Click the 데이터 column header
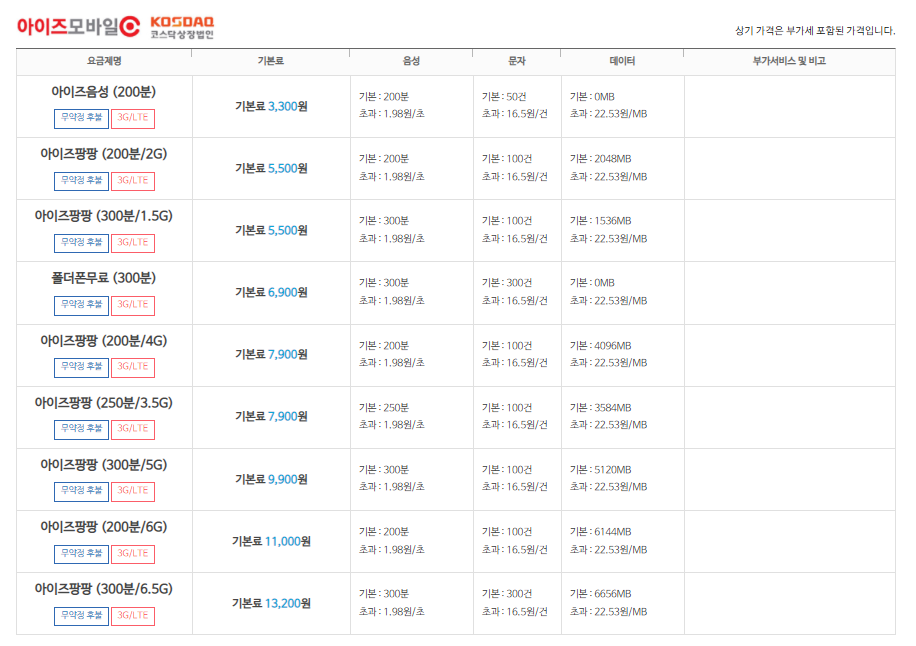The height and width of the screenshot is (646, 916). pos(622,61)
